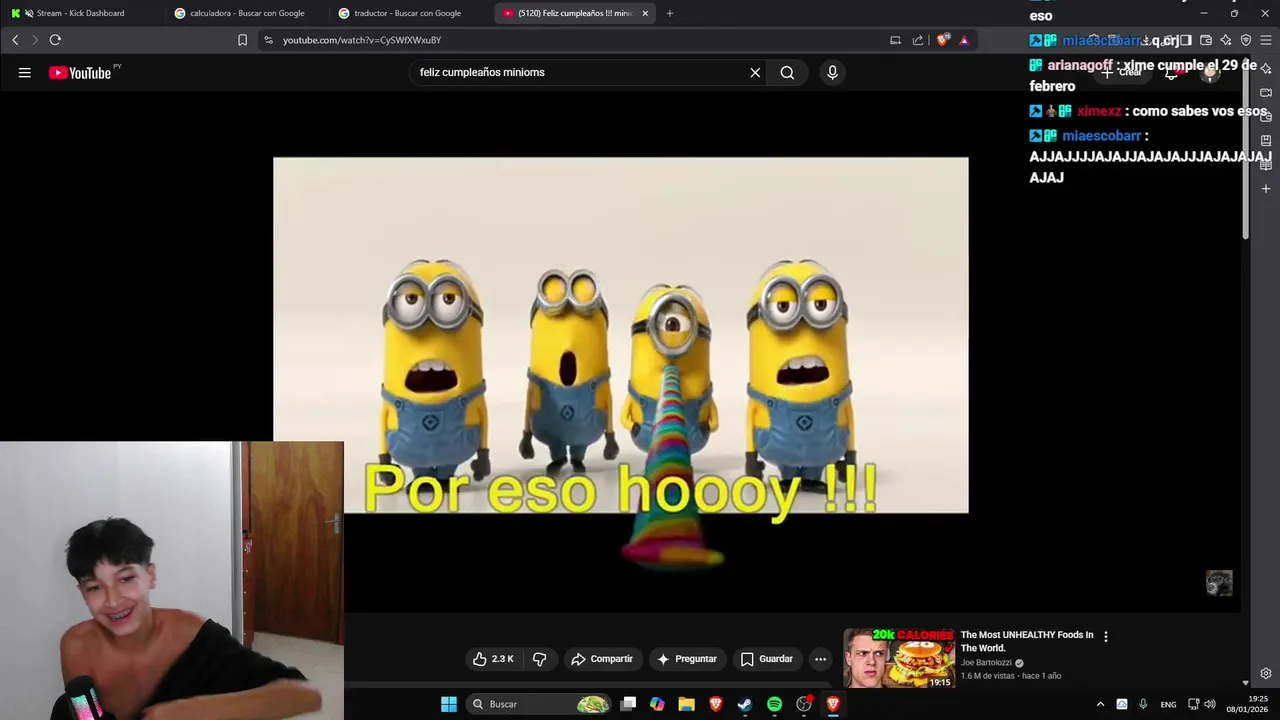The width and height of the screenshot is (1280, 720).
Task: Open the Brave Shields lion icon
Action: click(942, 40)
